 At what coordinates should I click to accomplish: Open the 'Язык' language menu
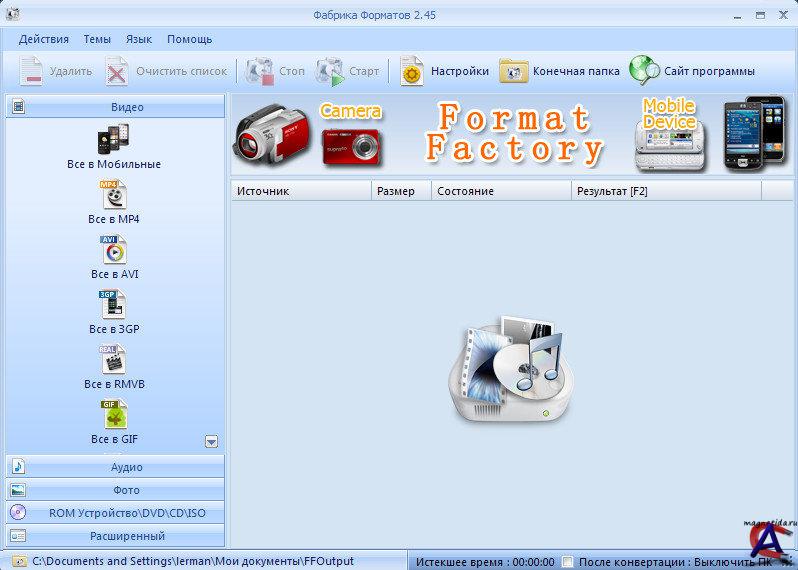tap(139, 39)
